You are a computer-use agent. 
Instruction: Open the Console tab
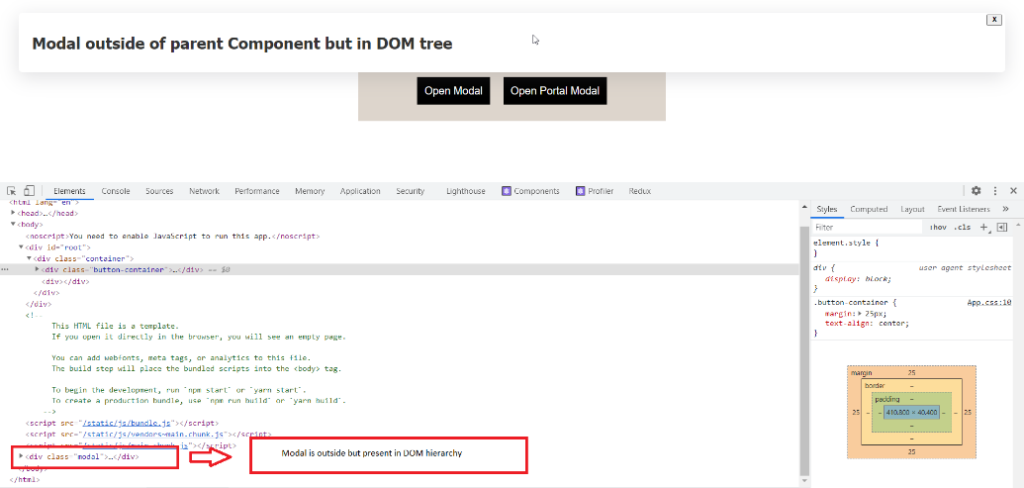pos(116,191)
